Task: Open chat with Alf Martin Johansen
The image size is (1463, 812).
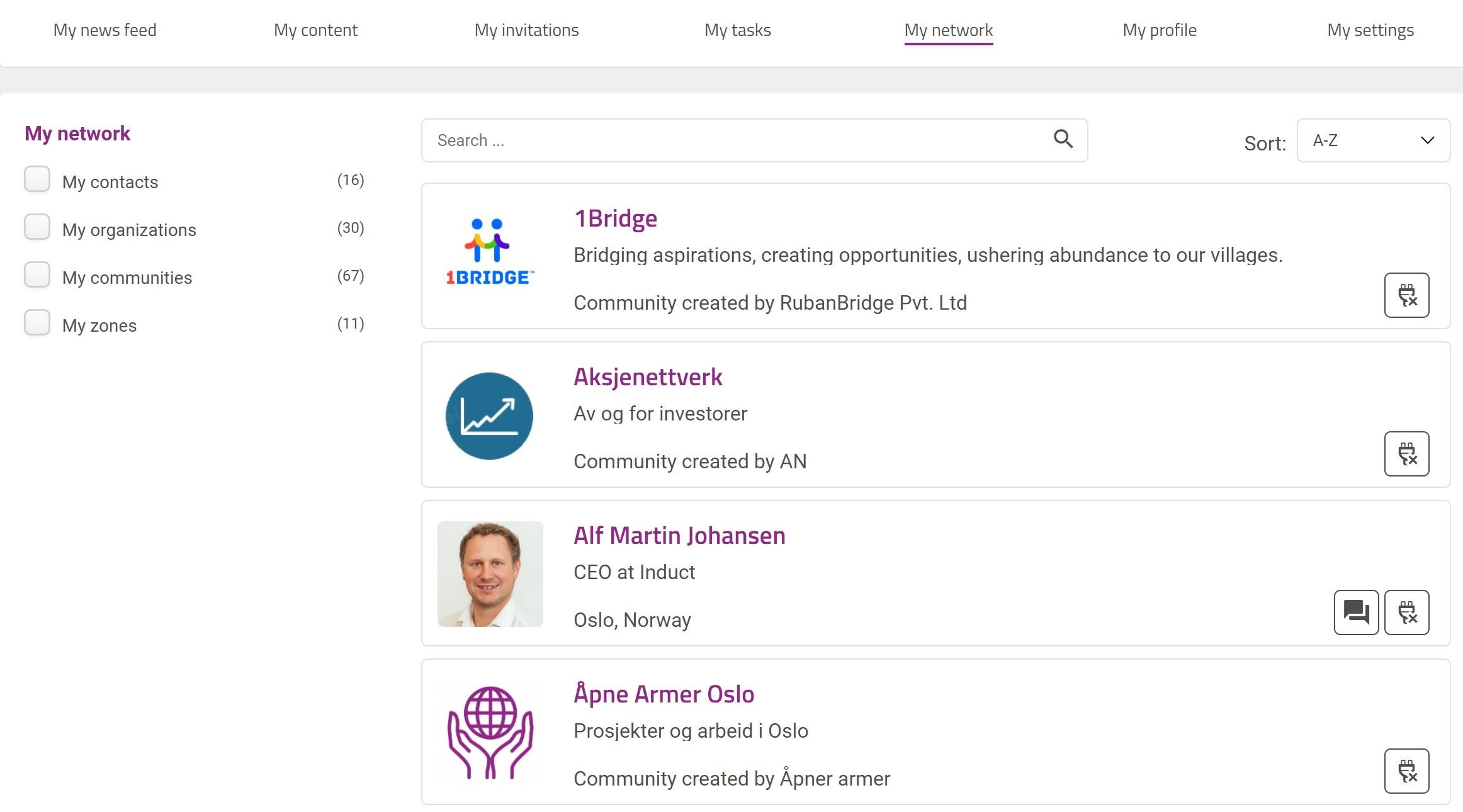Action: 1356,612
